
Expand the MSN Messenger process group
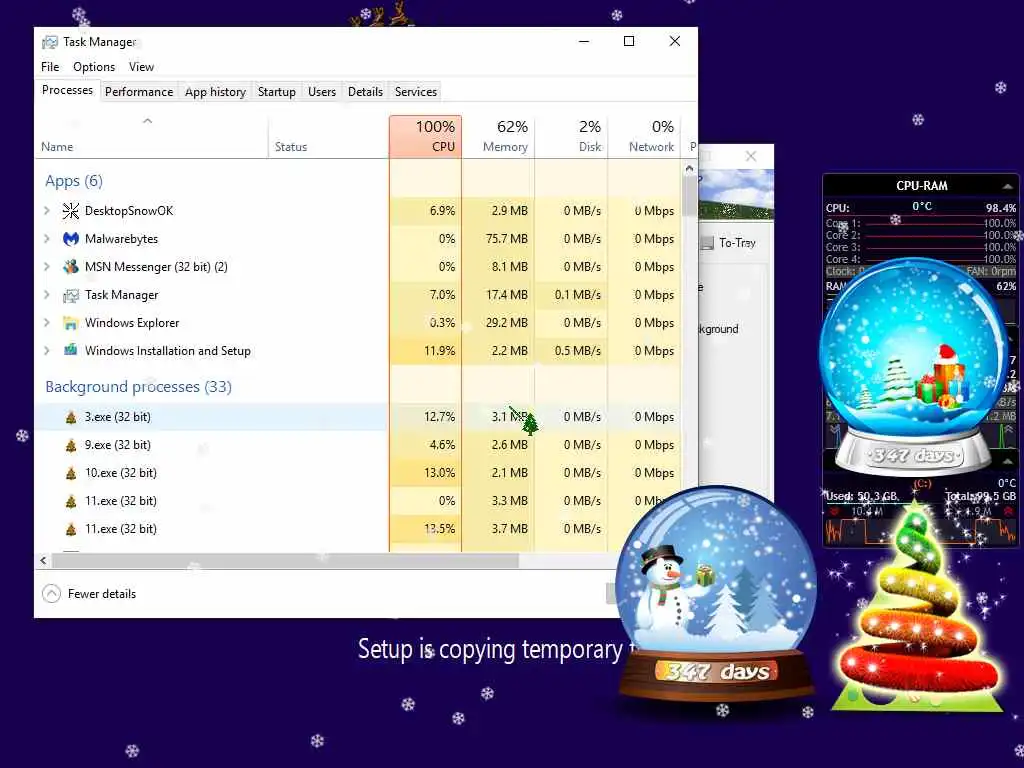[46, 266]
